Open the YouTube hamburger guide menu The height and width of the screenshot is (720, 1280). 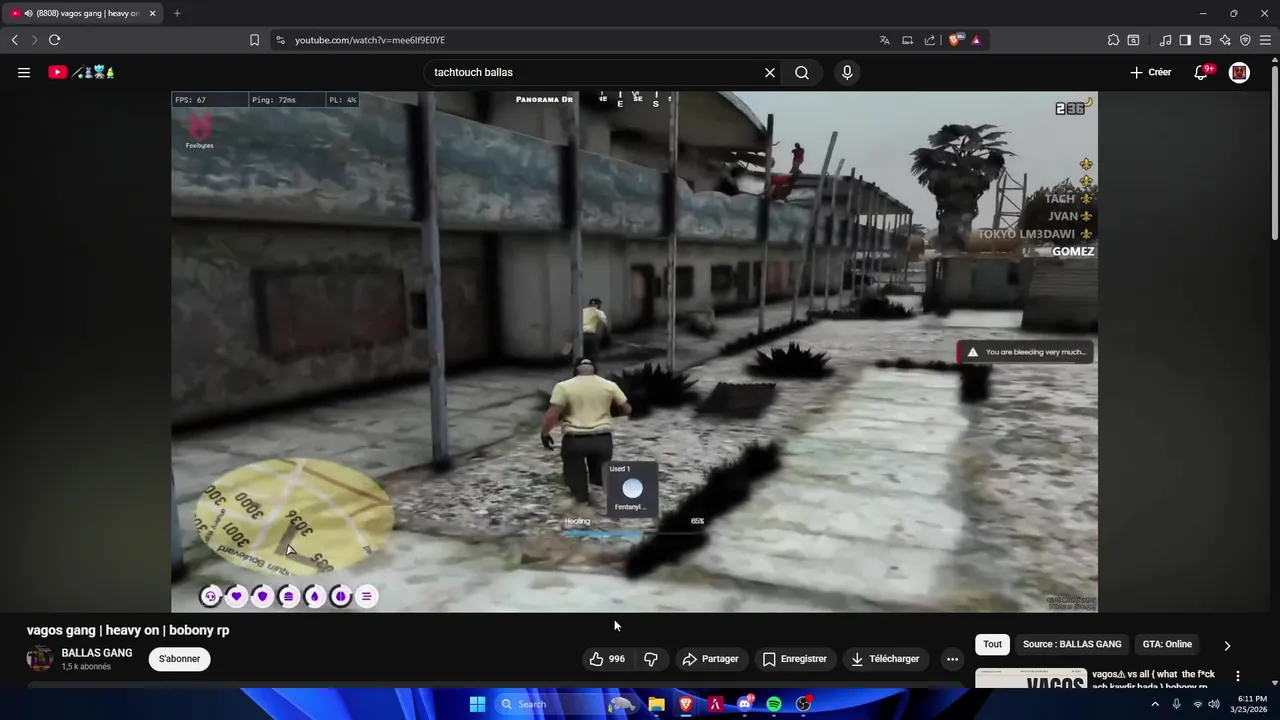point(24,72)
